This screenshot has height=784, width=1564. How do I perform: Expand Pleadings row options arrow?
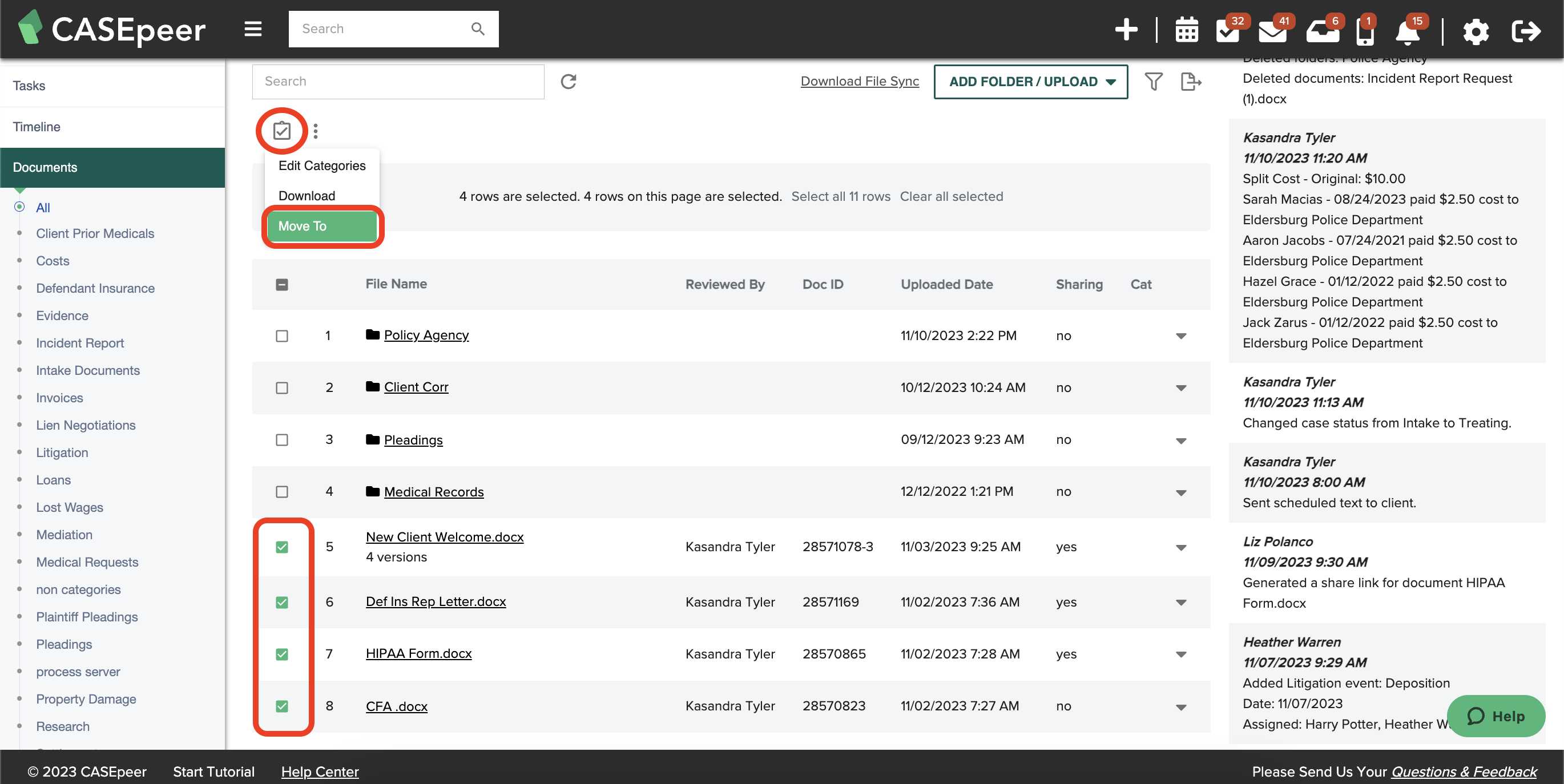pyautogui.click(x=1181, y=441)
